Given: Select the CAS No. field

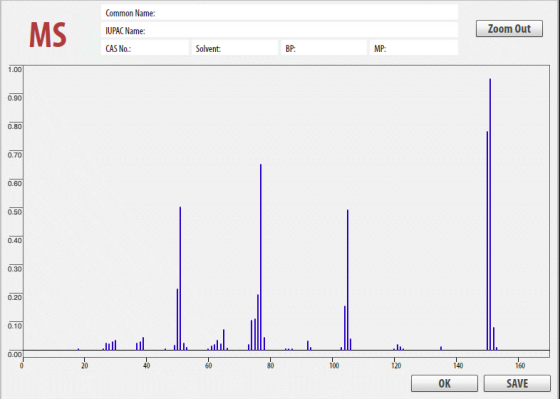Looking at the screenshot, I should (x=145, y=48).
